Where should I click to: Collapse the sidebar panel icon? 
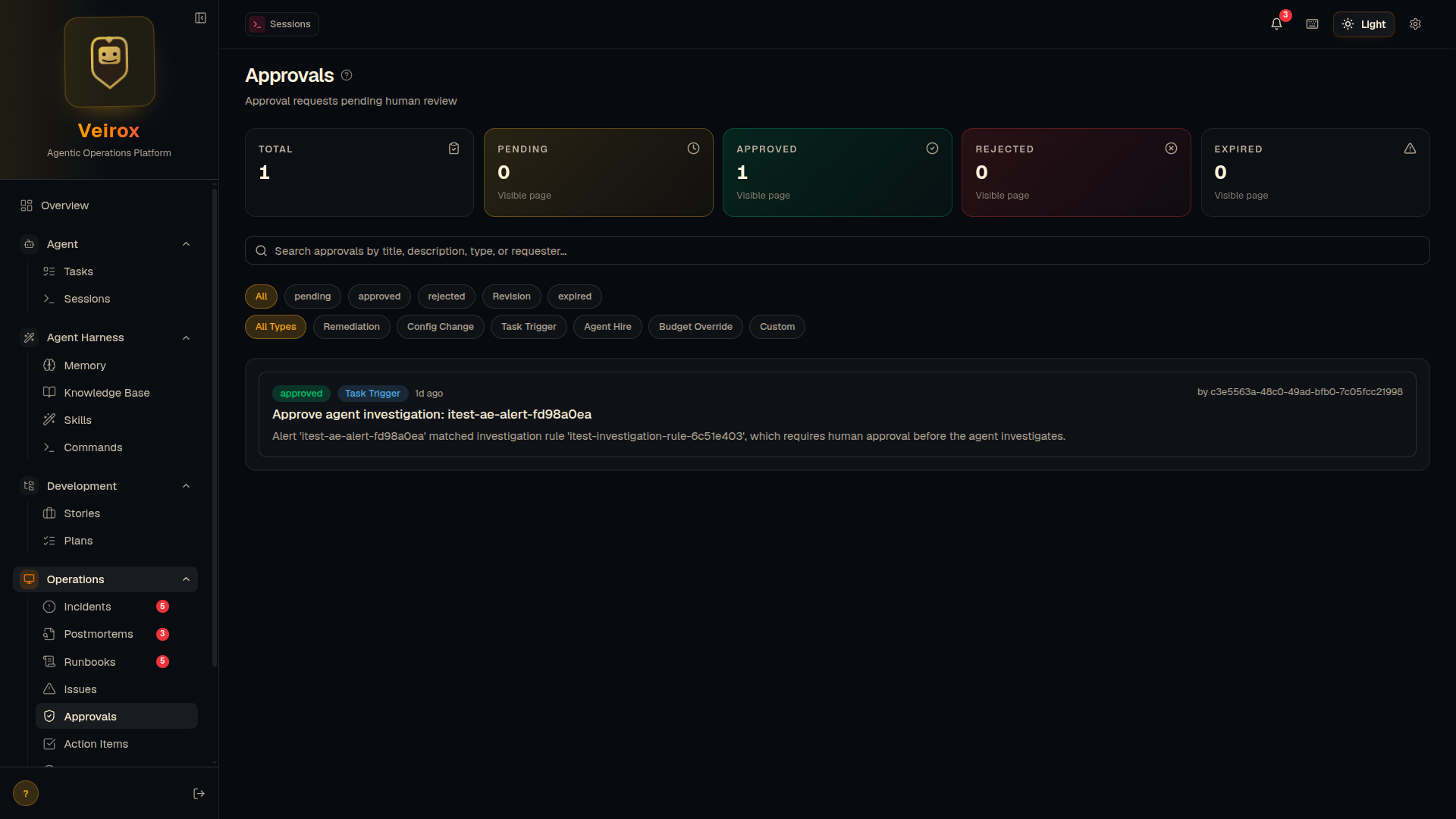click(200, 17)
